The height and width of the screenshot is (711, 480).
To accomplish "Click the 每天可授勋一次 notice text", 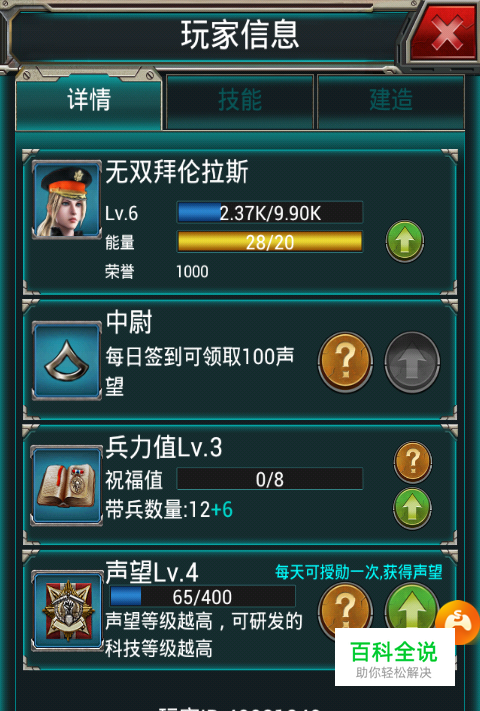I will coord(359,572).
